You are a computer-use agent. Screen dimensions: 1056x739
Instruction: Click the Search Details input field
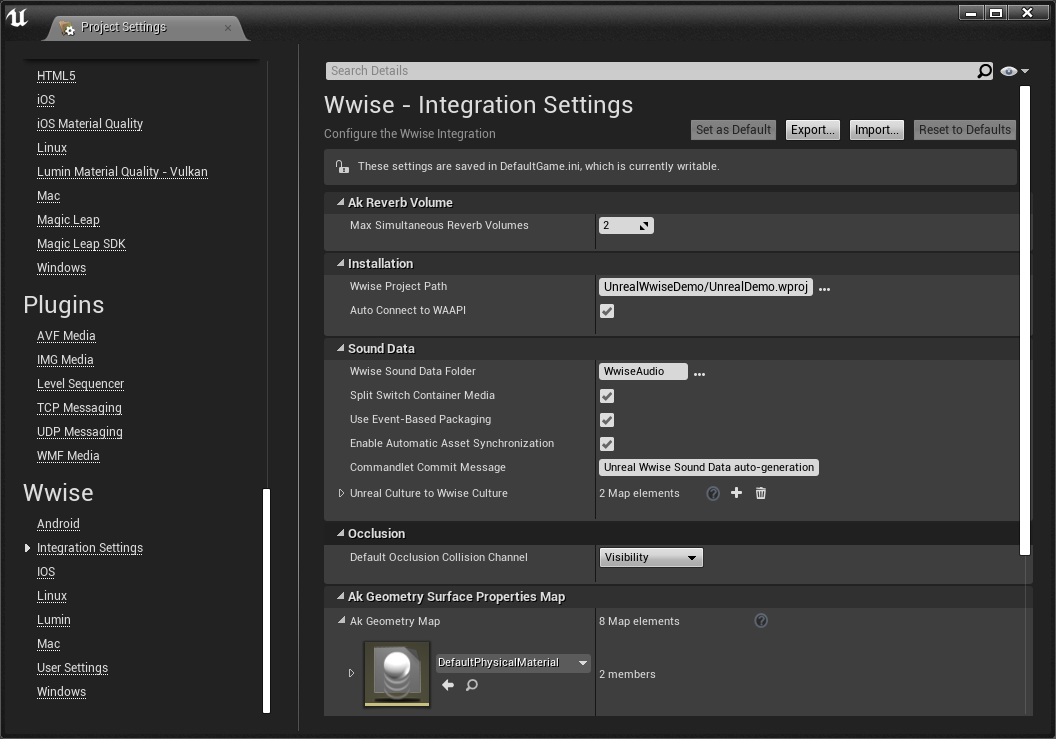(x=650, y=71)
